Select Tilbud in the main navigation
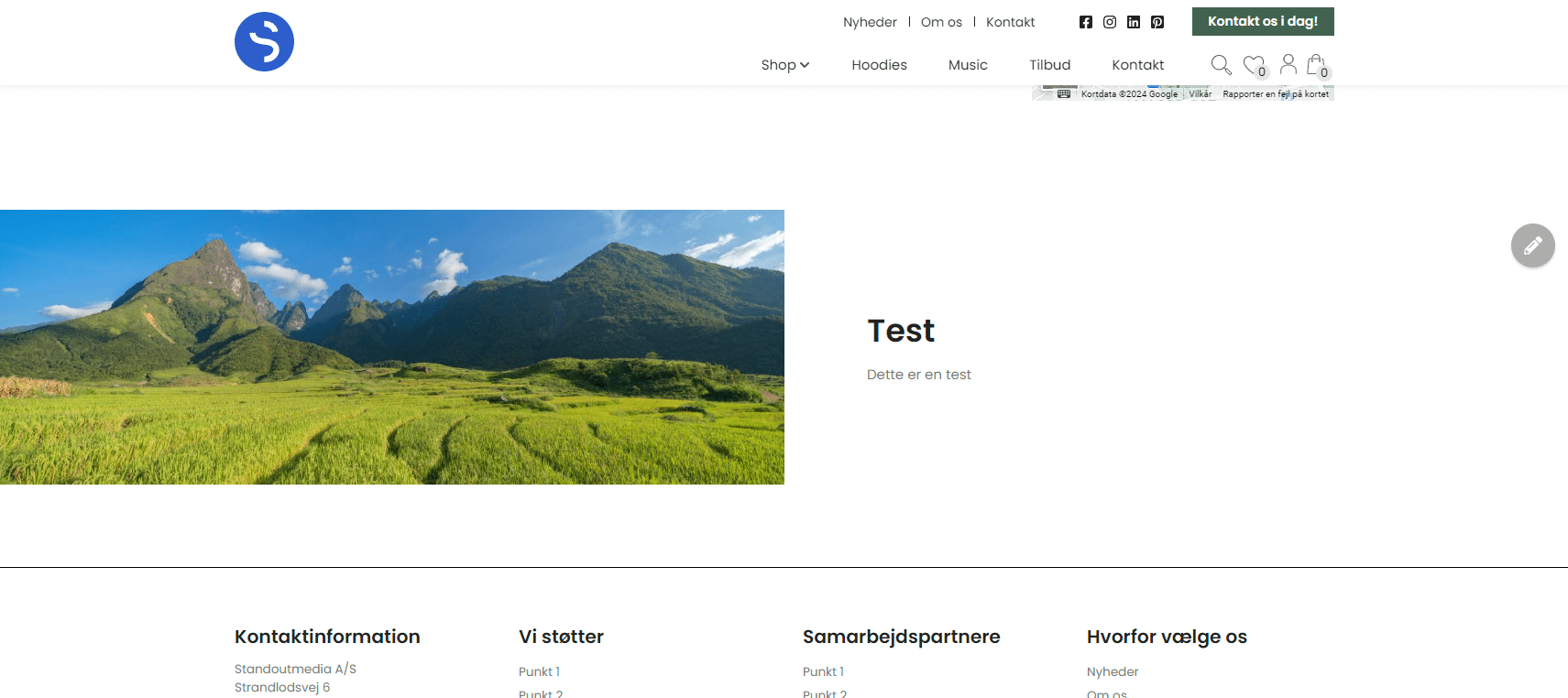Screen dimensions: 1568x698 pos(1049,65)
